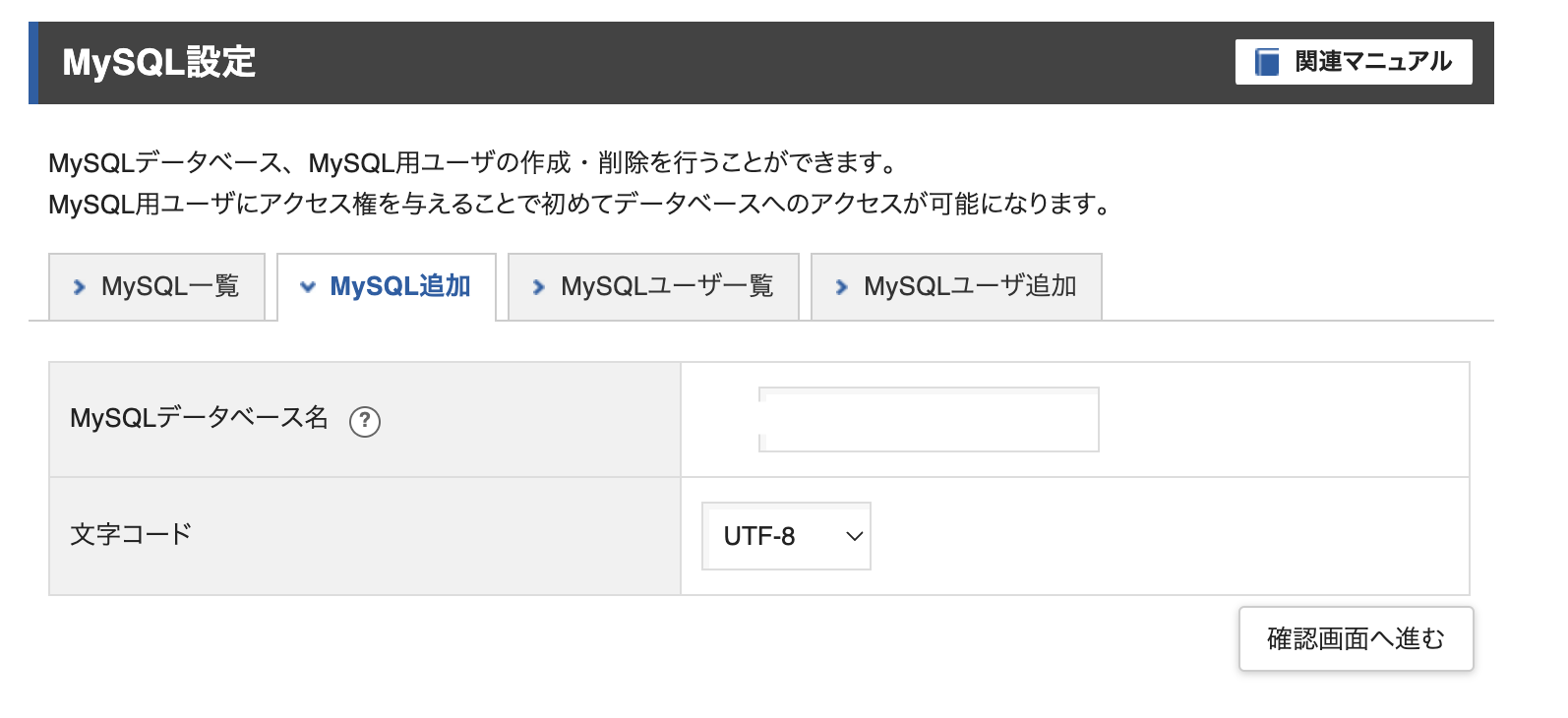The height and width of the screenshot is (718, 1568).
Task: Select the MySQLユーザ追加 tab
Action: pyautogui.click(x=956, y=286)
